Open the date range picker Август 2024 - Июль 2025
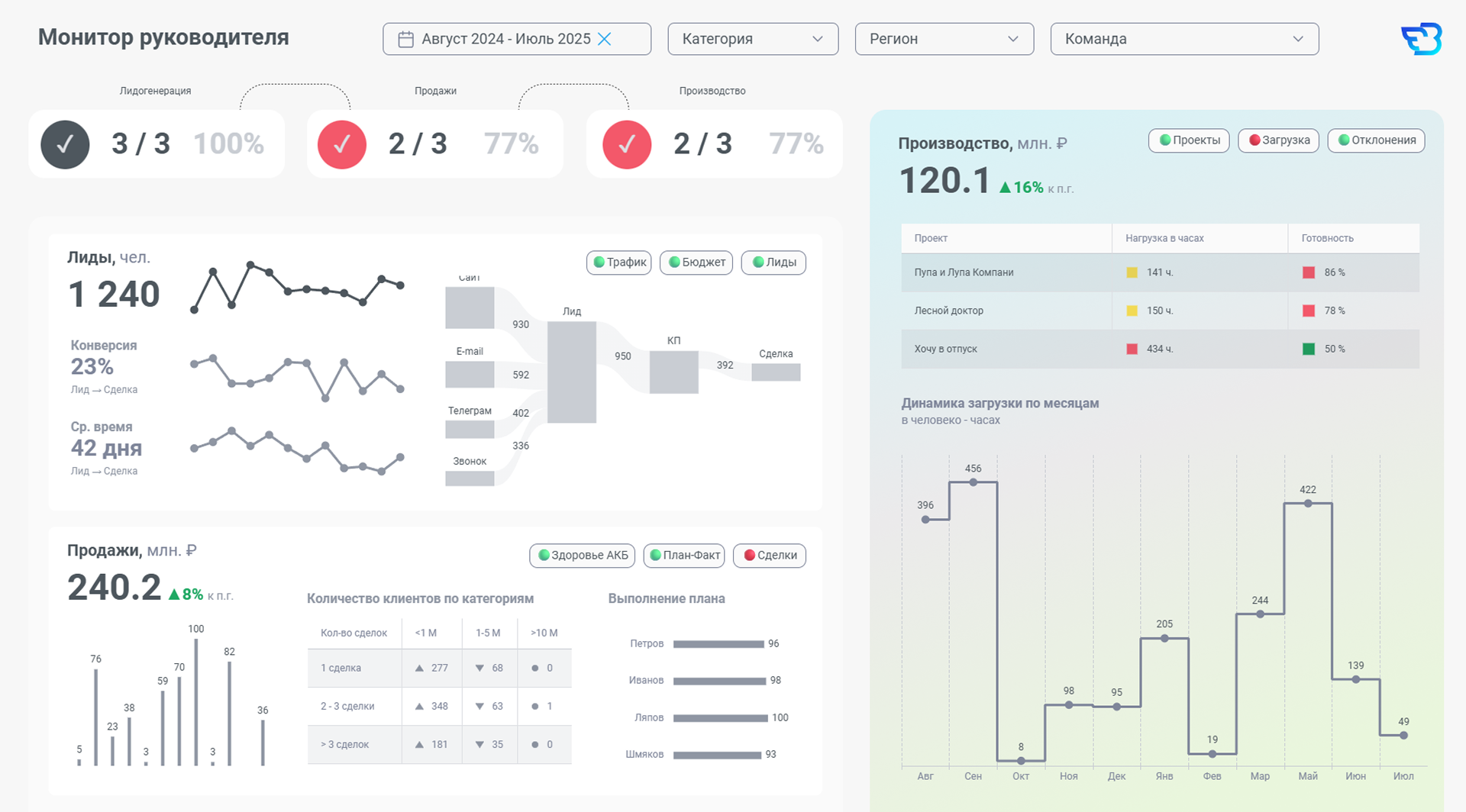Viewport: 1466px width, 812px height. point(517,39)
